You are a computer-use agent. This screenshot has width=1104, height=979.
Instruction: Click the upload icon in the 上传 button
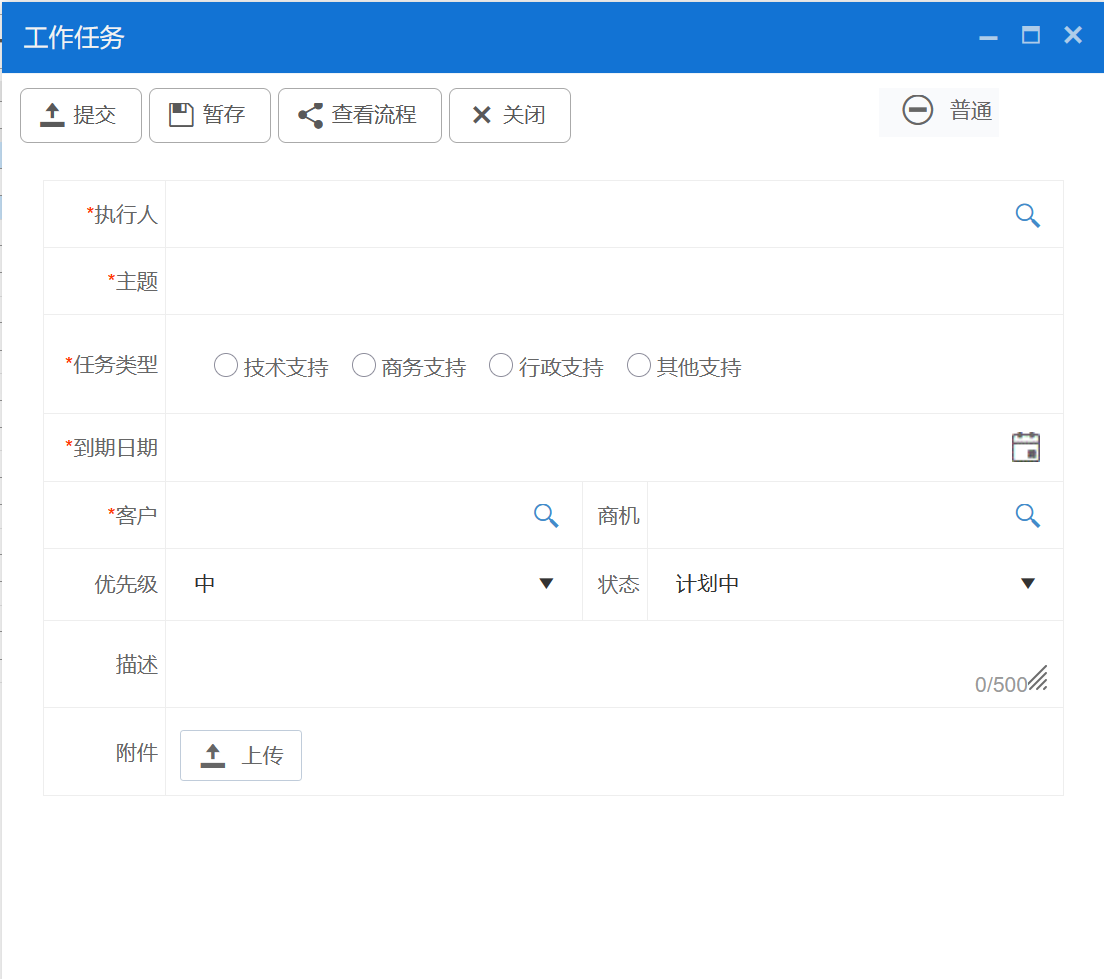(x=213, y=755)
